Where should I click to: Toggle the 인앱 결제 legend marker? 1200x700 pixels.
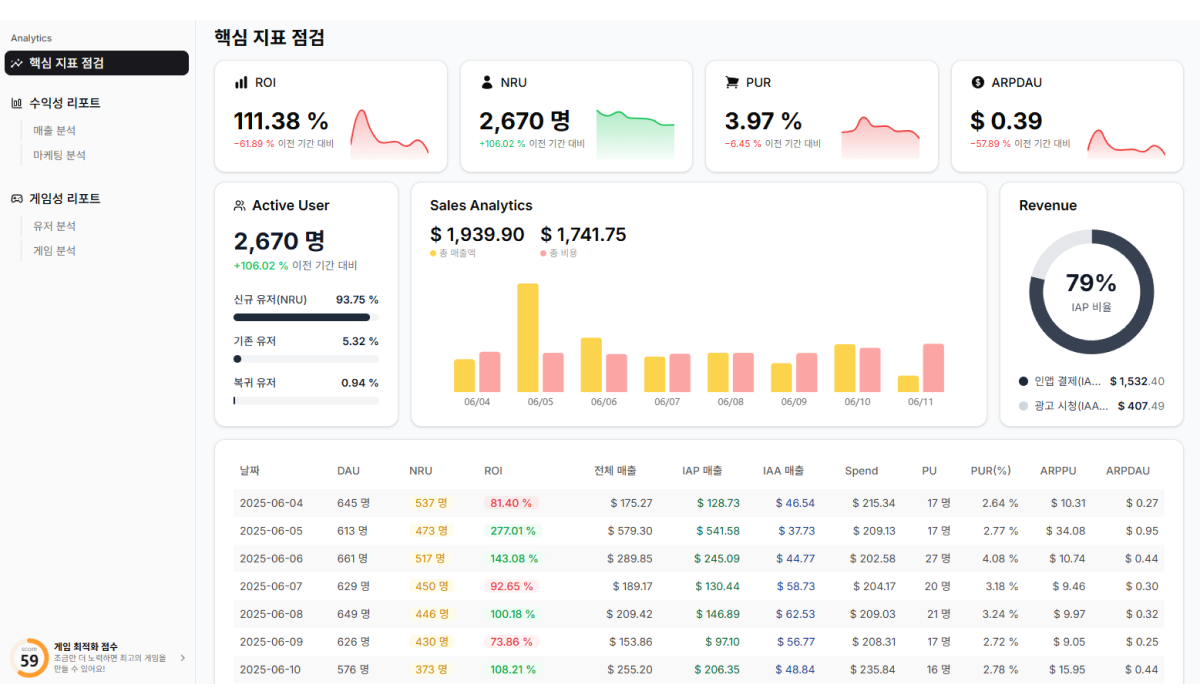click(1023, 381)
